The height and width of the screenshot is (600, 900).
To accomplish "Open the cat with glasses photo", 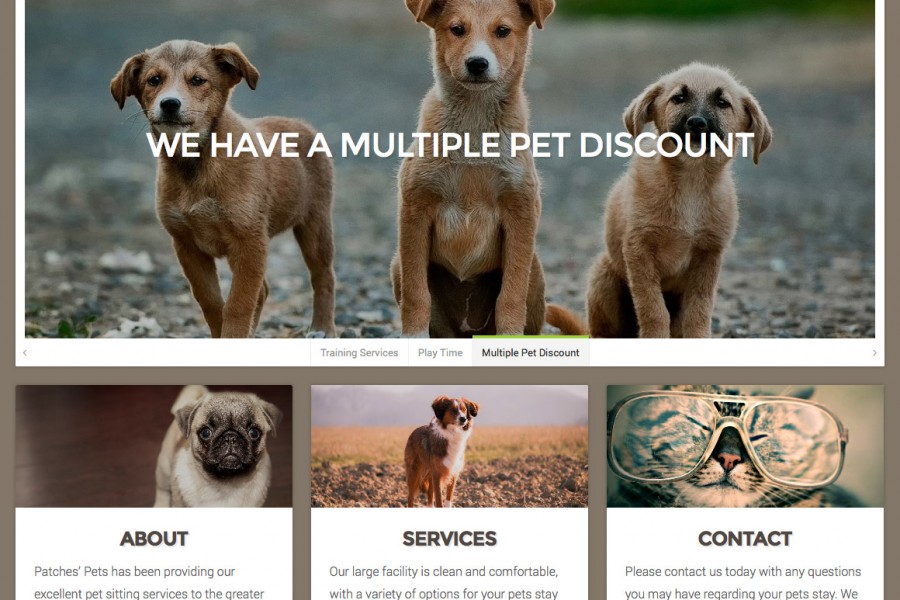I will (745, 446).
